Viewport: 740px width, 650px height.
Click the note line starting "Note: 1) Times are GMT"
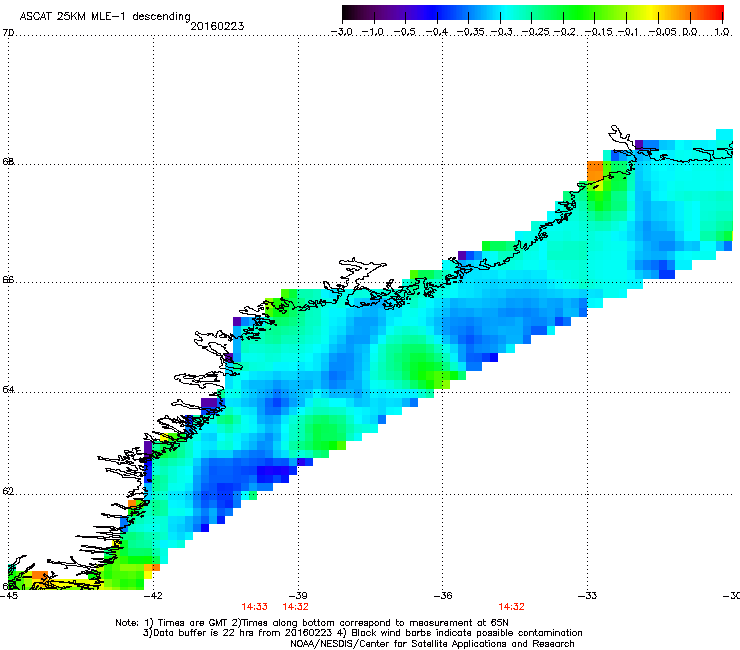312,623
